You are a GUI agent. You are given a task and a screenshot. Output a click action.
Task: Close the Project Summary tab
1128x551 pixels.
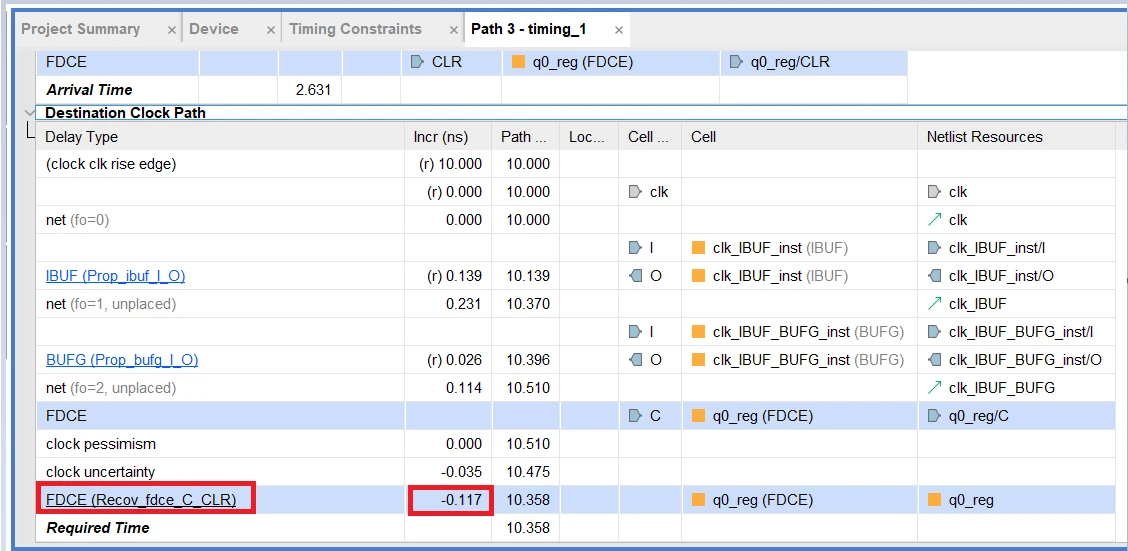coord(171,30)
